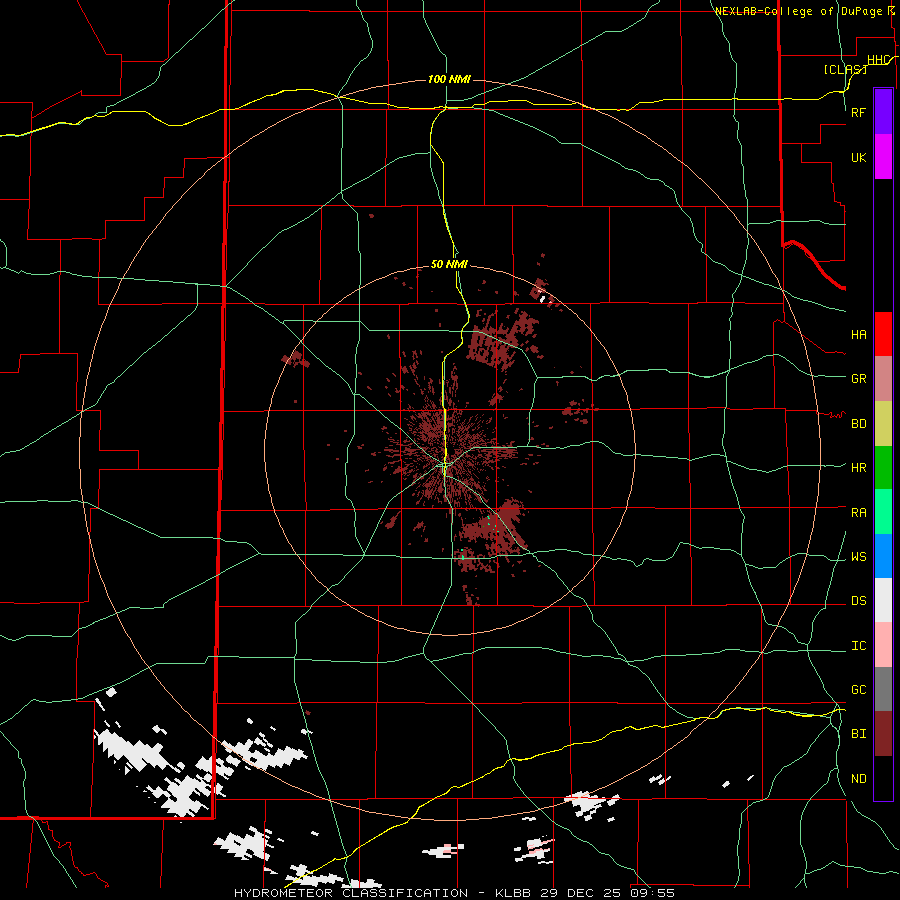The height and width of the screenshot is (900, 900).
Task: Click the ND black legend swatch
Action: (883, 778)
